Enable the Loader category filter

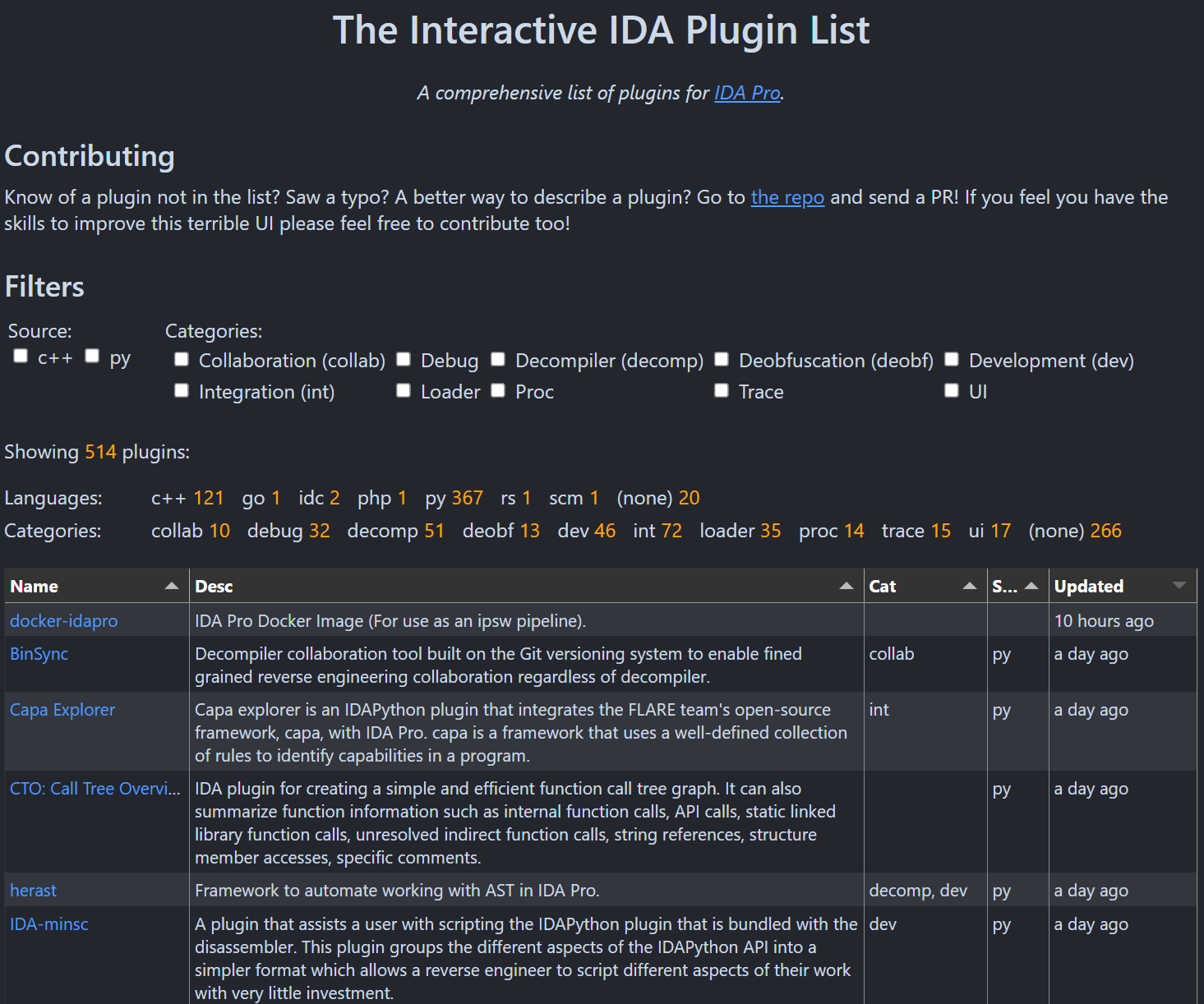pos(404,390)
